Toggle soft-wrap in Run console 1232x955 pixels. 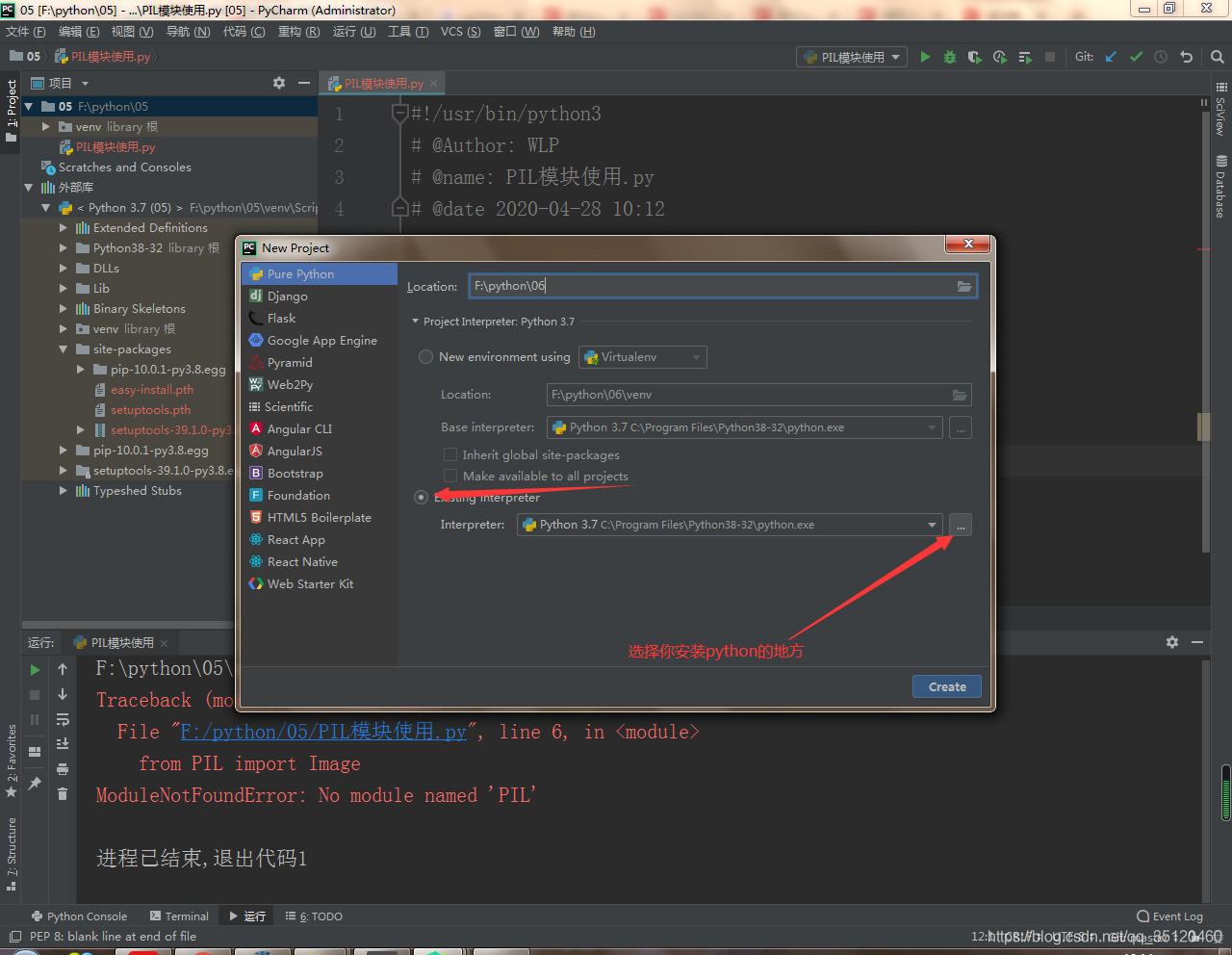[x=63, y=719]
